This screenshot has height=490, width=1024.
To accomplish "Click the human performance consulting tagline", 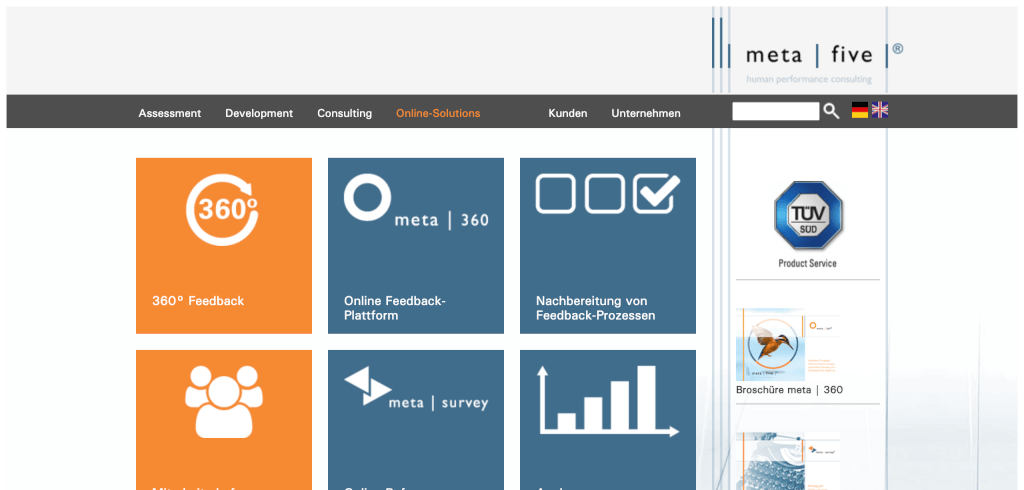I will [808, 80].
